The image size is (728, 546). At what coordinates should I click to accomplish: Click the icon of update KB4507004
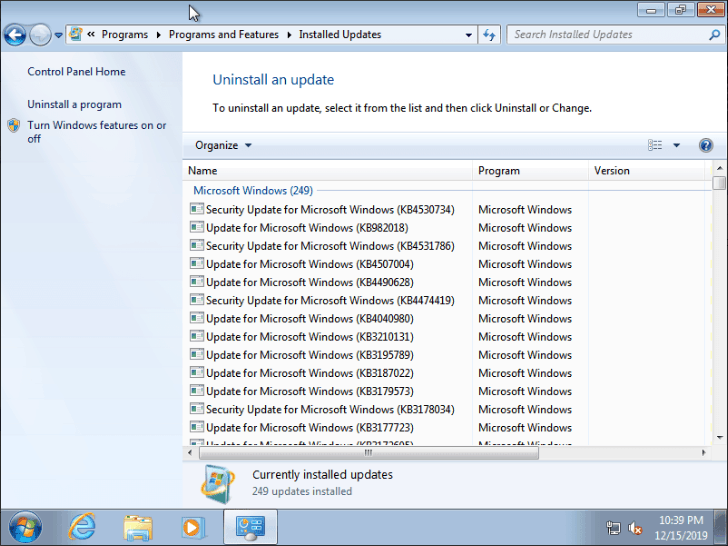click(197, 263)
